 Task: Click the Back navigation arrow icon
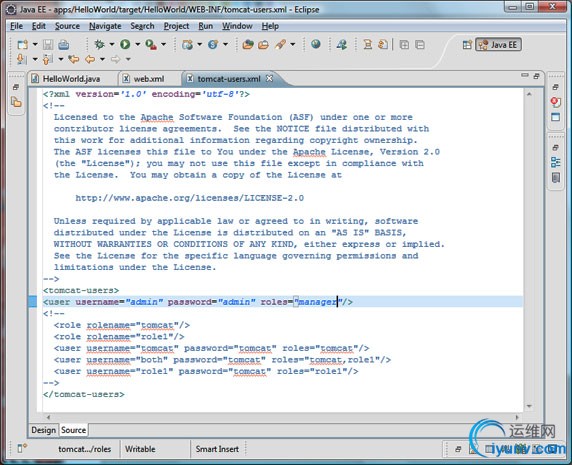(90, 59)
